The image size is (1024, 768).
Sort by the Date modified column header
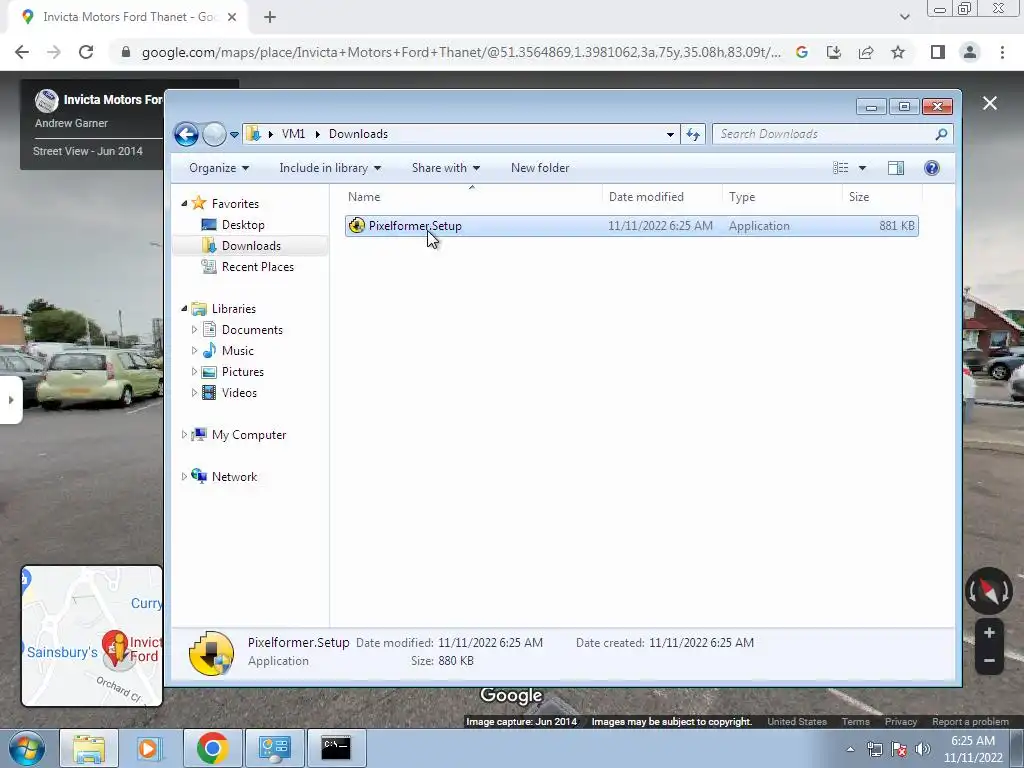point(662,197)
